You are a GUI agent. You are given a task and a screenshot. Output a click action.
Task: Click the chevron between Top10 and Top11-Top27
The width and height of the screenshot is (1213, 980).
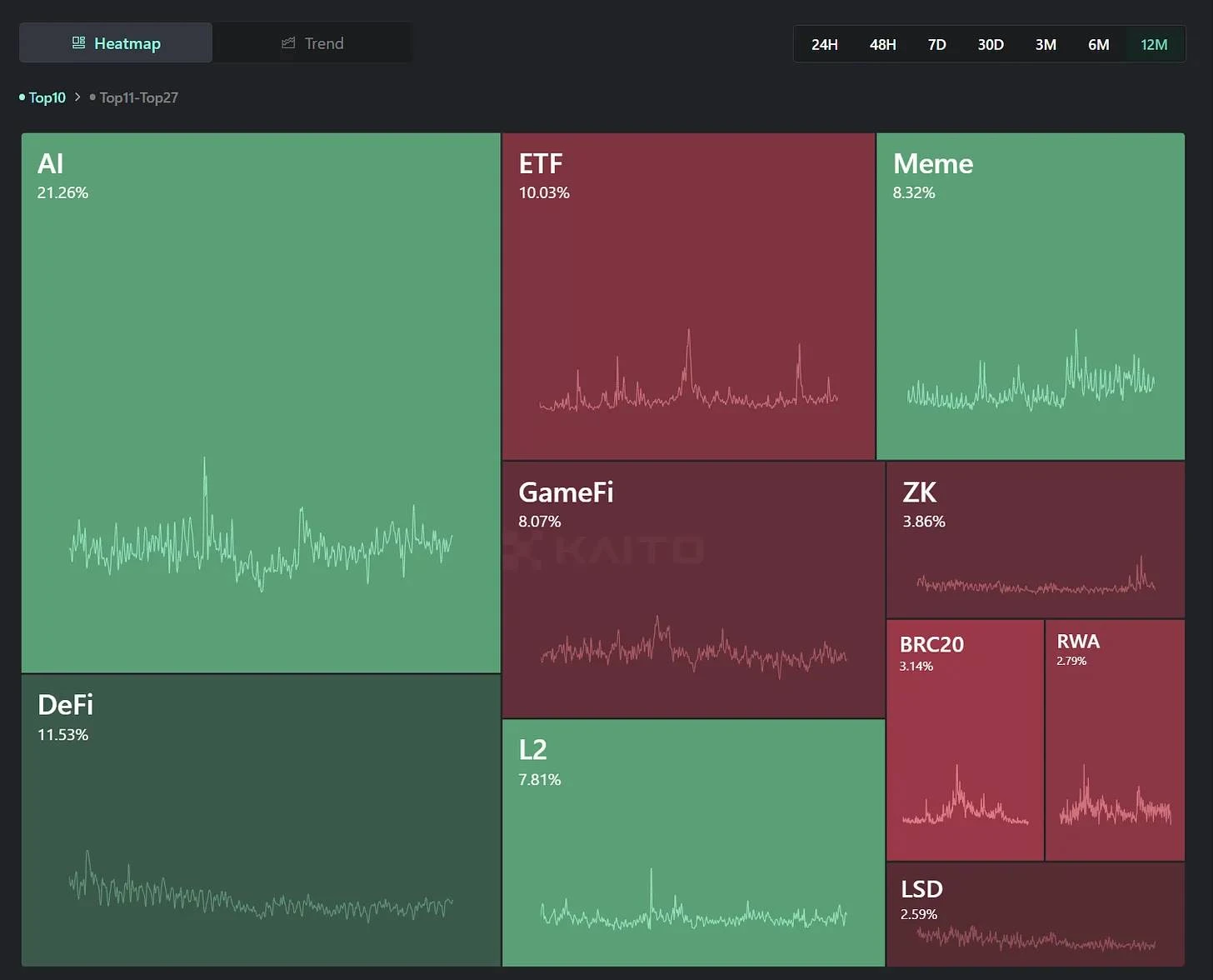[77, 97]
